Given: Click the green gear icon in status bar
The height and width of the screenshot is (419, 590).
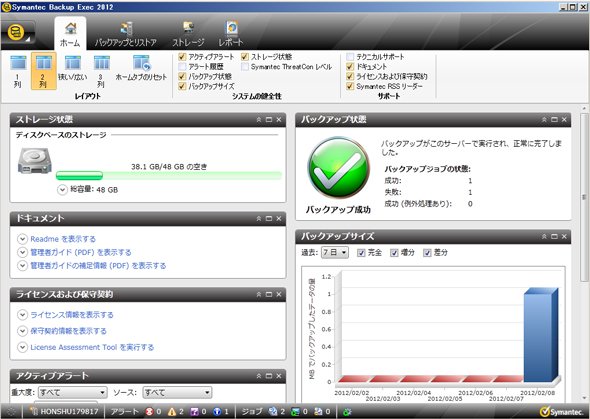Looking at the screenshot, I should click(x=347, y=412).
